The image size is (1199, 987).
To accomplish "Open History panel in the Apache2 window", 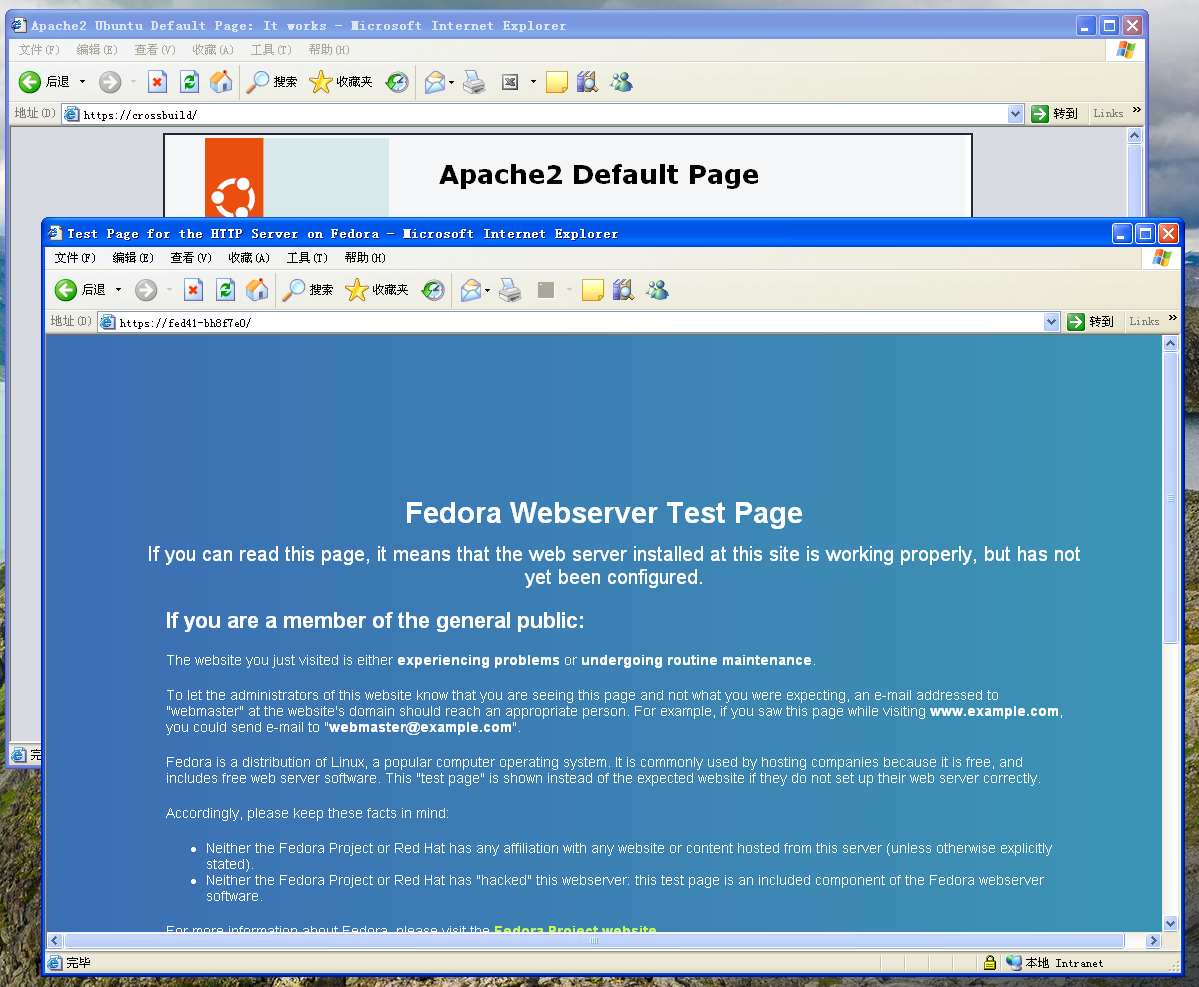I will [397, 82].
